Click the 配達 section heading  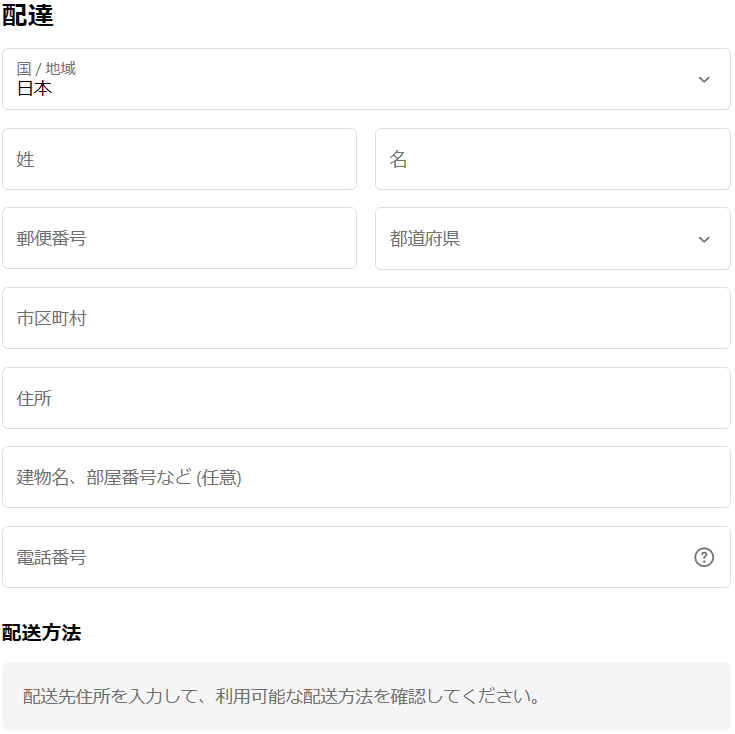click(x=28, y=15)
